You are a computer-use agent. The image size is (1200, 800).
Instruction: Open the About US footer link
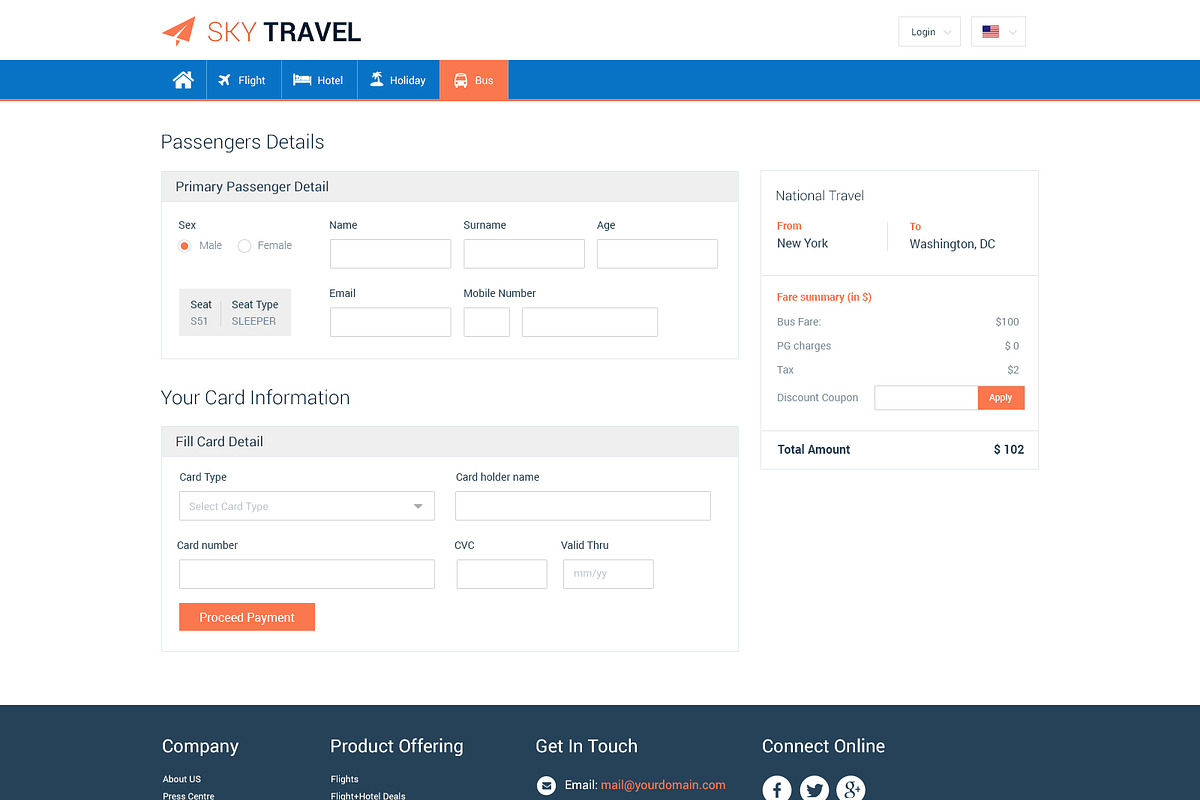pyautogui.click(x=182, y=779)
